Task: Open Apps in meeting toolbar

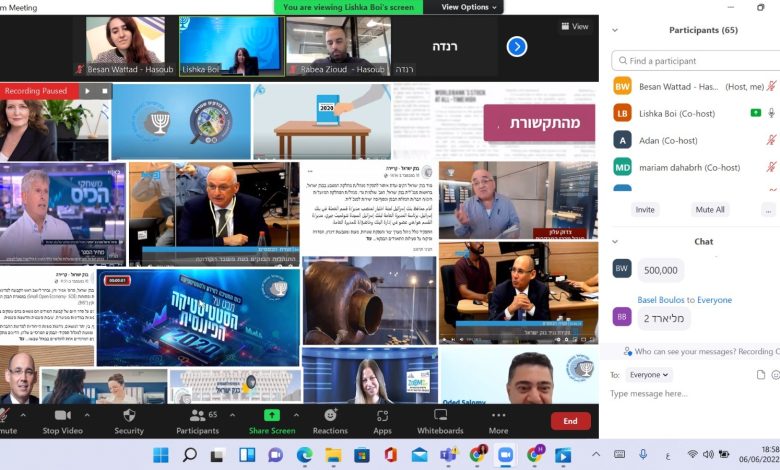Action: pyautogui.click(x=382, y=422)
